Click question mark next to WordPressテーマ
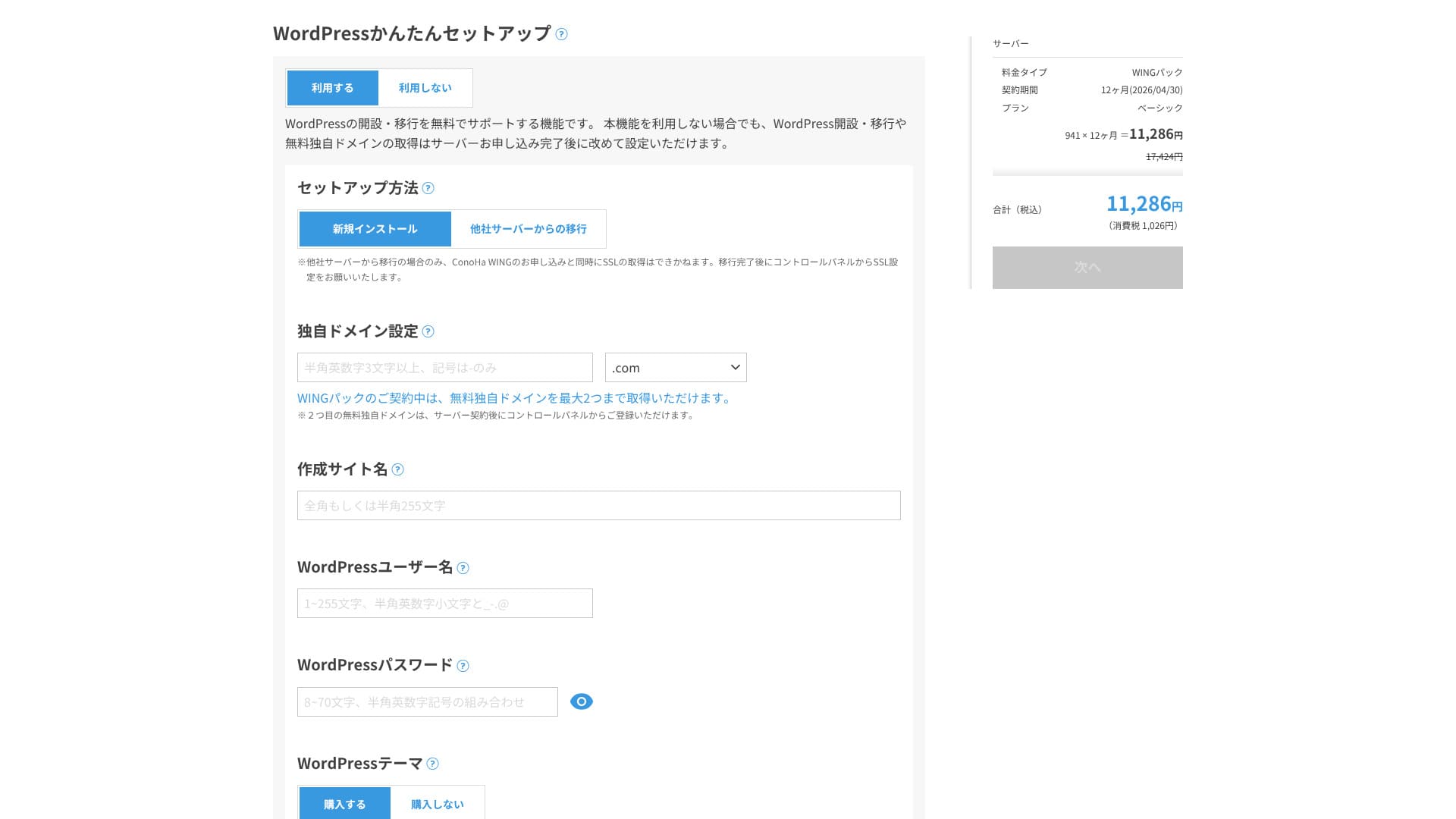Viewport: 1456px width, 819px height. click(x=432, y=764)
